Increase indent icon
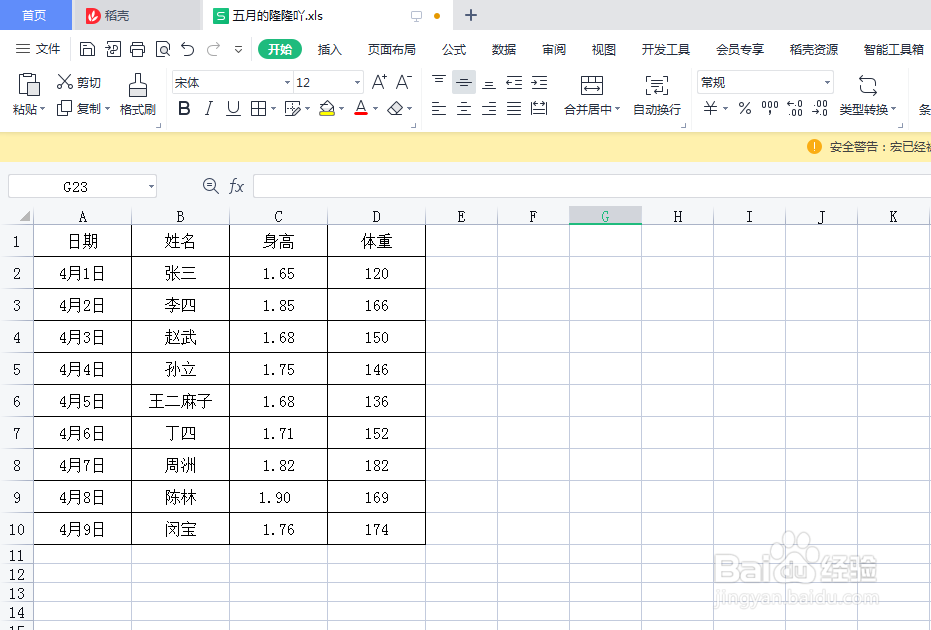The height and width of the screenshot is (630, 931). [539, 83]
